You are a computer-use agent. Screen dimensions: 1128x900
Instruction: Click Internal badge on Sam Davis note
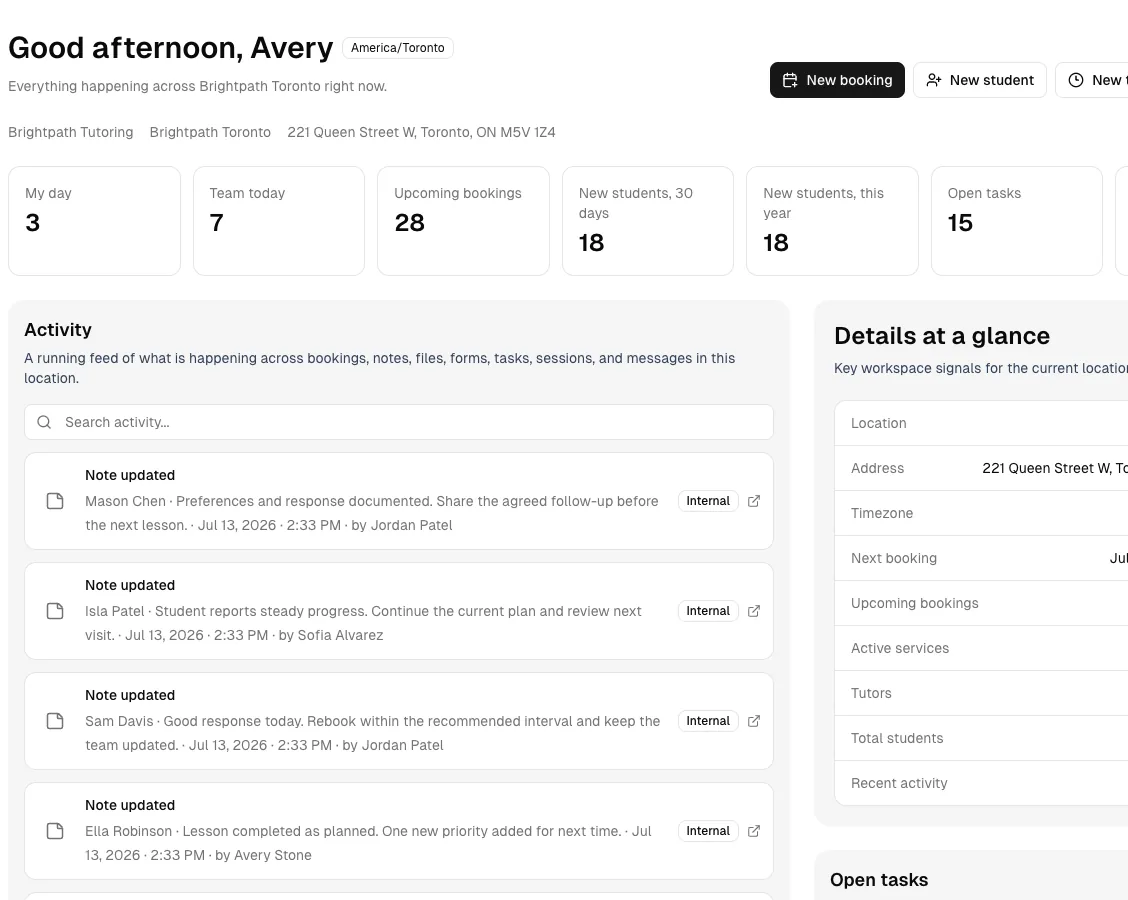708,721
